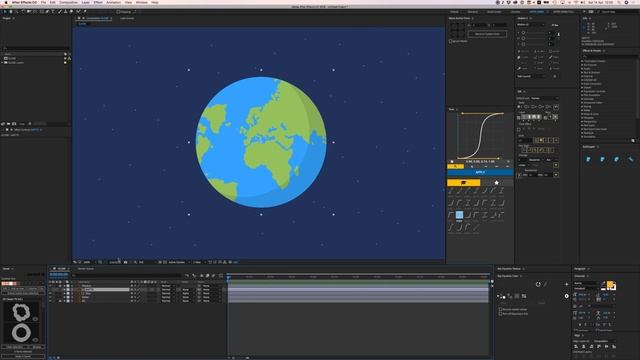This screenshot has height=360, width=640.
Task: Open the 1 View layout dropdown
Action: (x=198, y=262)
